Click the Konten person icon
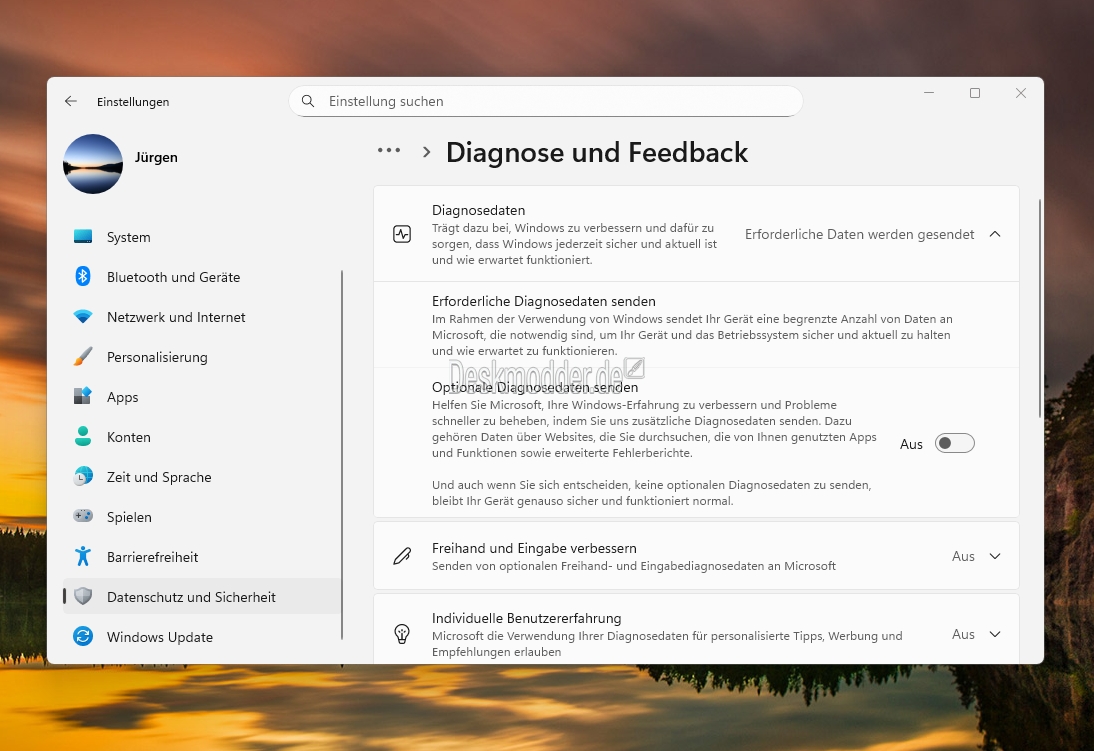This screenshot has width=1094, height=751. [84, 437]
